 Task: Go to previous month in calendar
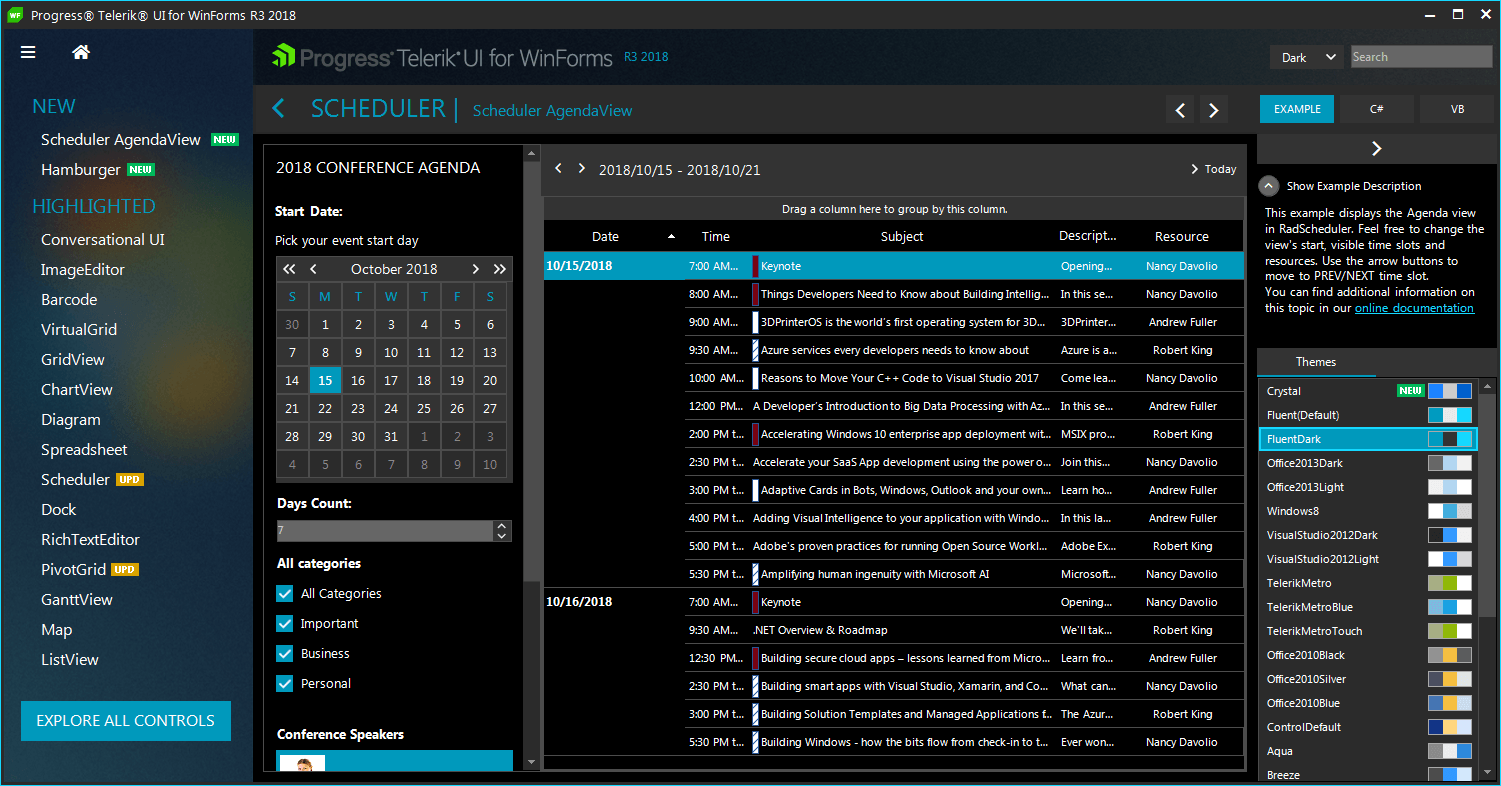click(x=313, y=269)
